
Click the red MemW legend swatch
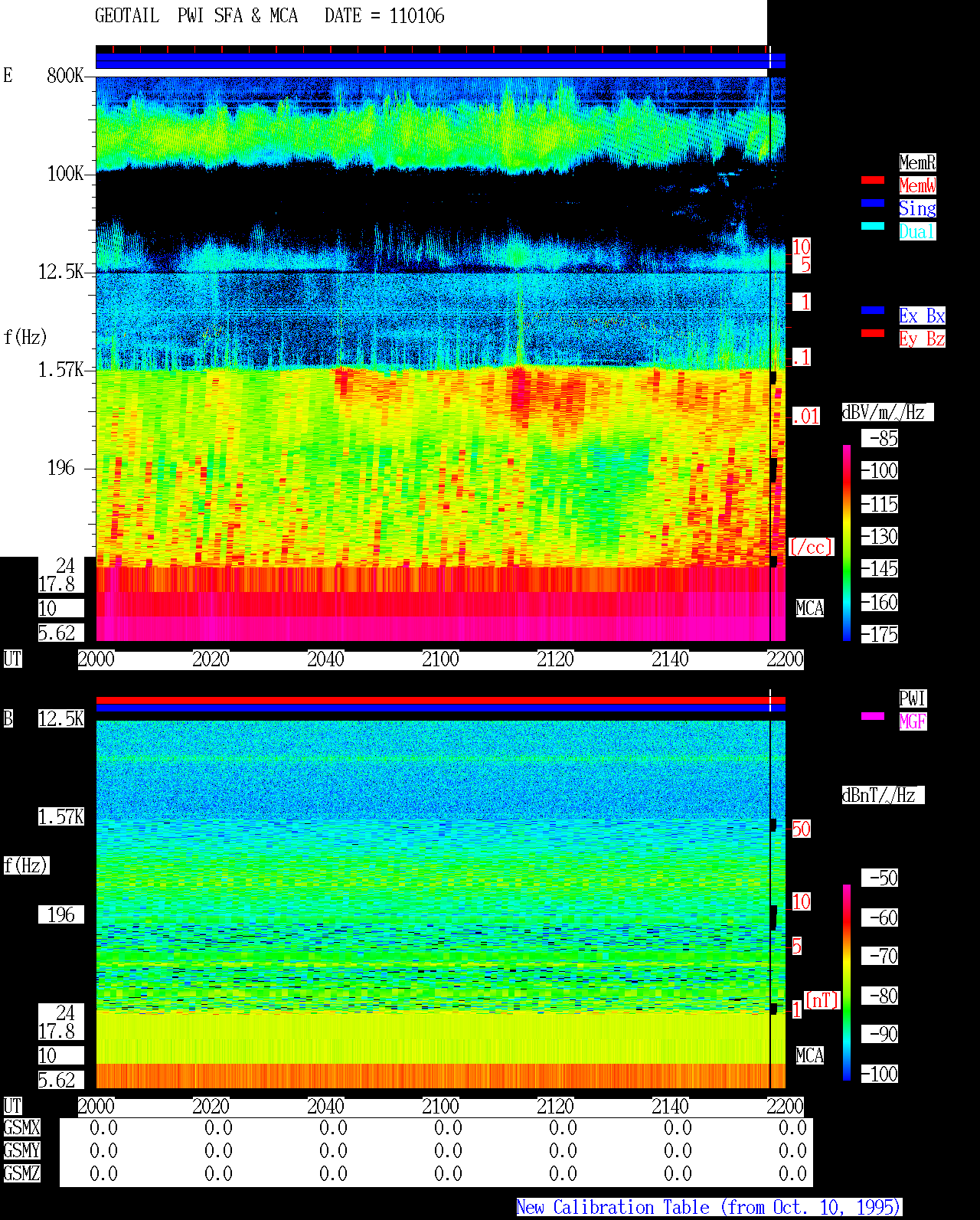click(x=873, y=180)
